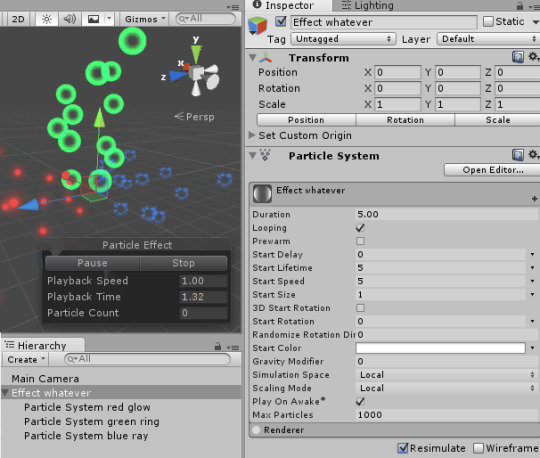Viewport: 540px width, 458px height.
Task: Enable the Prewarm checkbox
Action: [360, 241]
